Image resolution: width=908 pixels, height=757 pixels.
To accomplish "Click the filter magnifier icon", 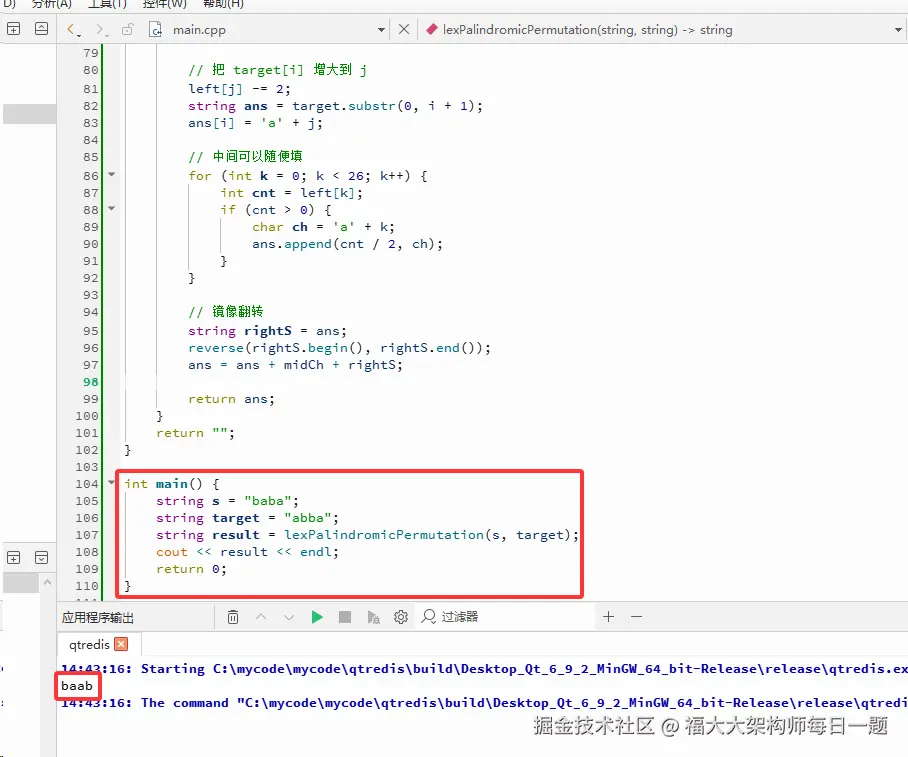I will (x=429, y=617).
